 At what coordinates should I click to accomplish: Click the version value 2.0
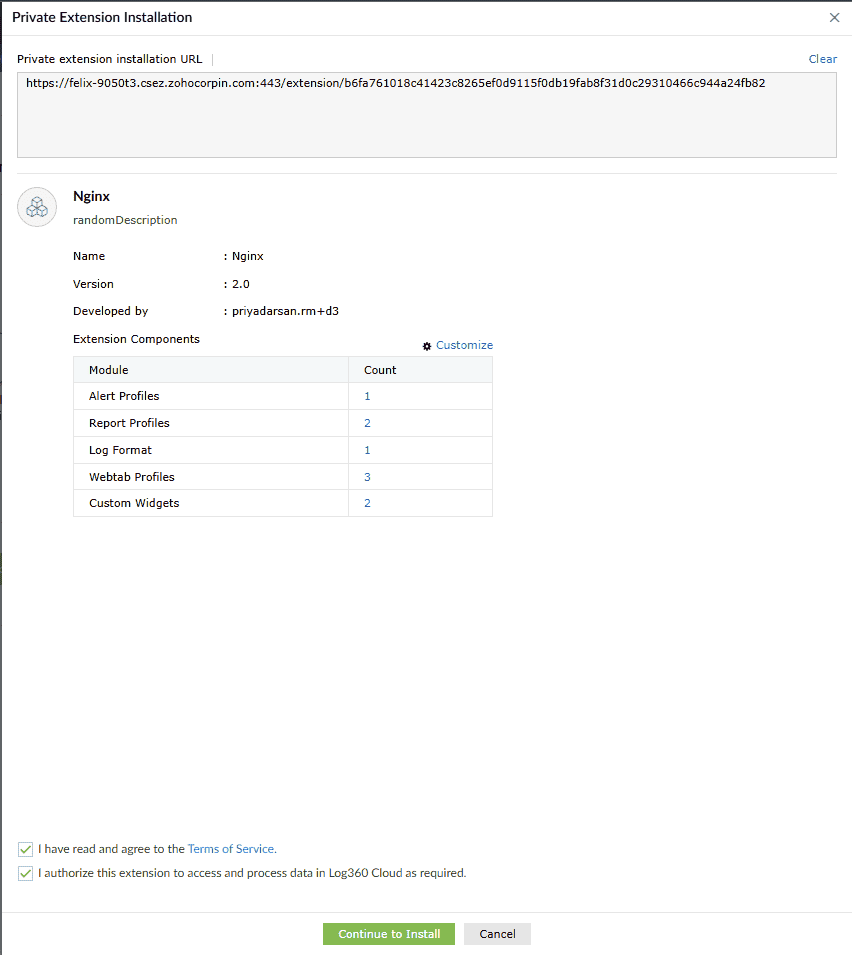[241, 284]
